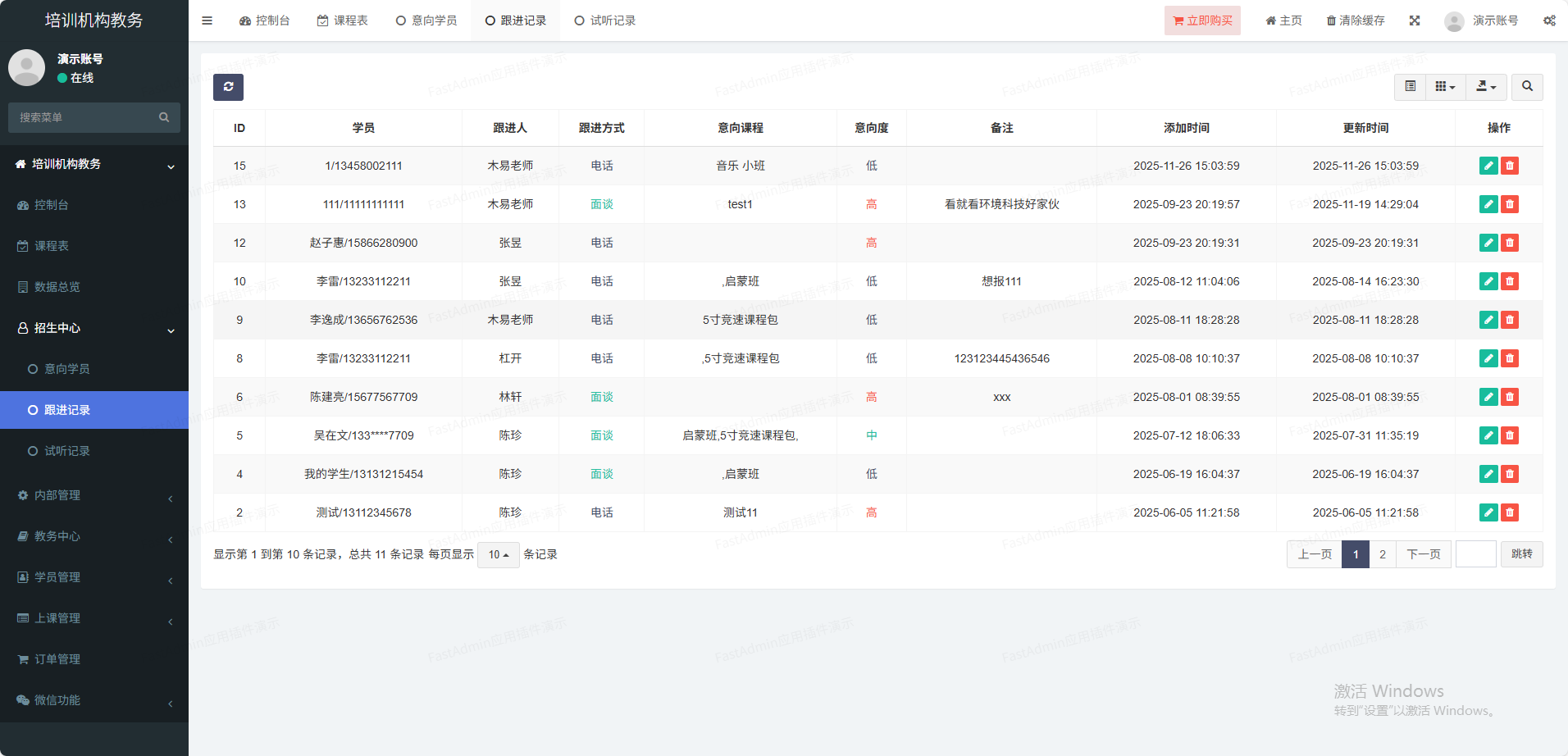Toggle the table card view
This screenshot has height=756, width=1568.
[x=1410, y=87]
